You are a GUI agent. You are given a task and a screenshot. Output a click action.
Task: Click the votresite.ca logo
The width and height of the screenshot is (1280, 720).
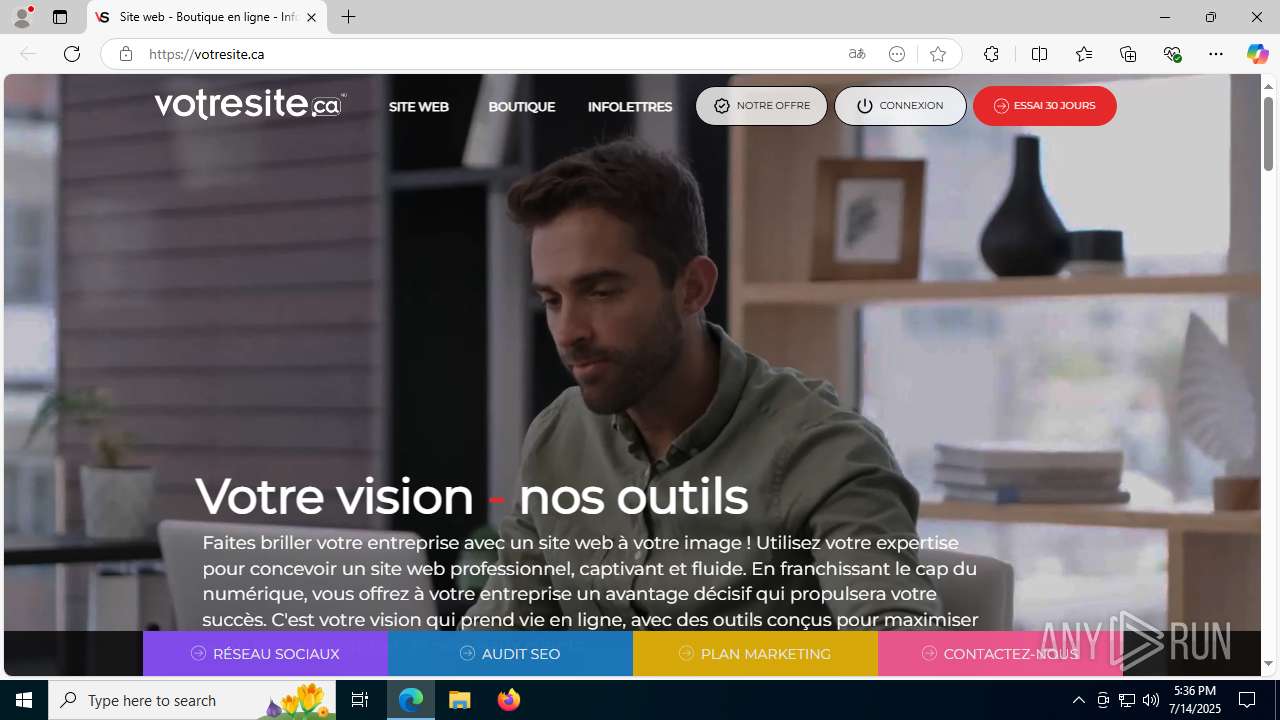pos(250,104)
